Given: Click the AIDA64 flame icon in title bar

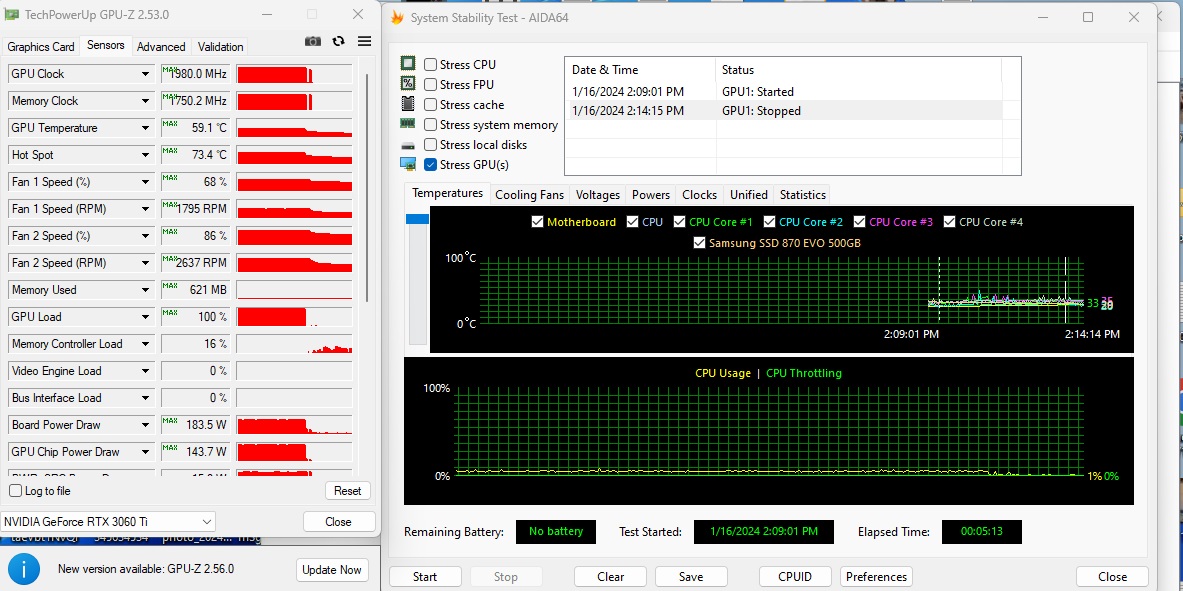Looking at the screenshot, I should tap(397, 17).
